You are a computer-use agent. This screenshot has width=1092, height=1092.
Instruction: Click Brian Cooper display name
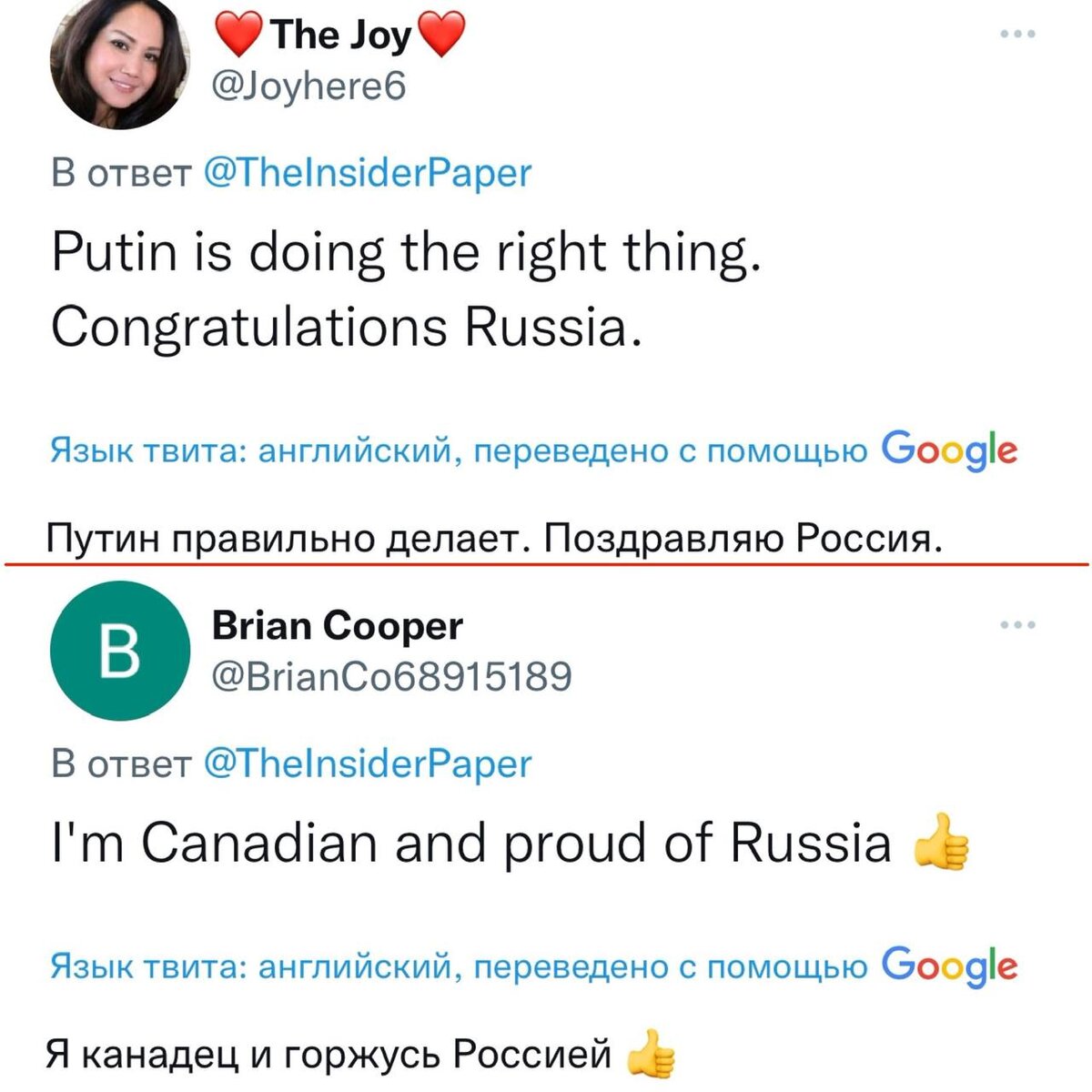[337, 625]
